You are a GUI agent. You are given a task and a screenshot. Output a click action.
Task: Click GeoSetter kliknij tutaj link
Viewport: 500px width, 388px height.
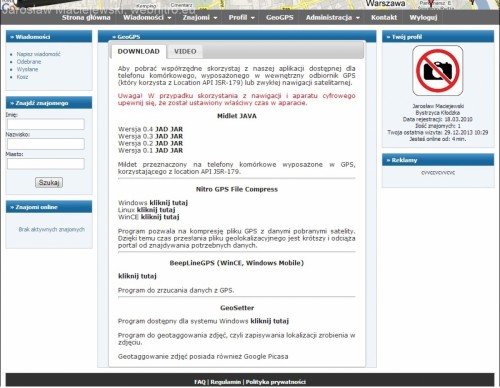point(270,321)
